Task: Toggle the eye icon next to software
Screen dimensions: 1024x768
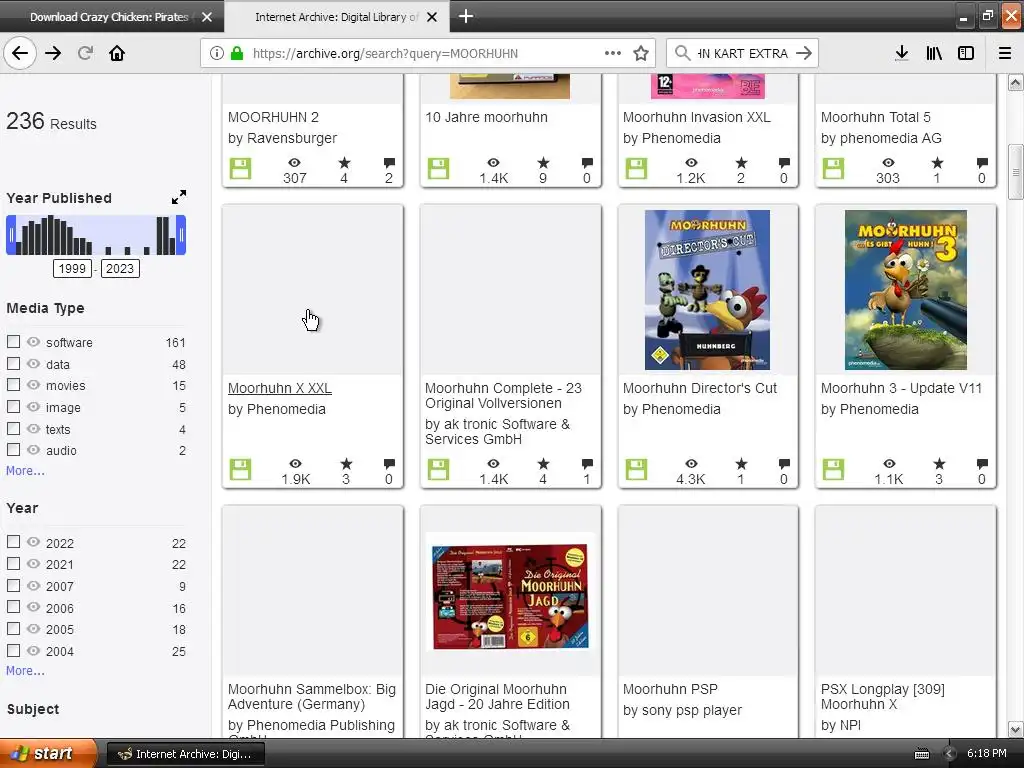Action: 33,342
